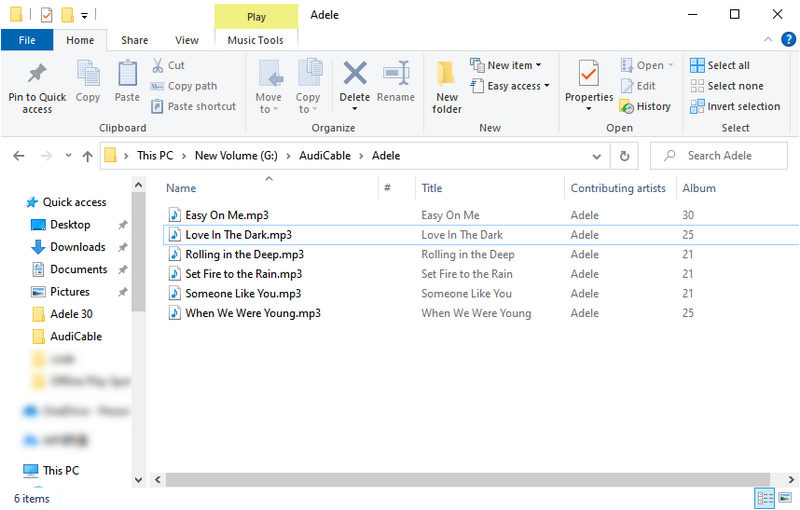This screenshot has height=510, width=800.
Task: Click New Volume (G:) breadcrumb
Action: click(x=236, y=156)
